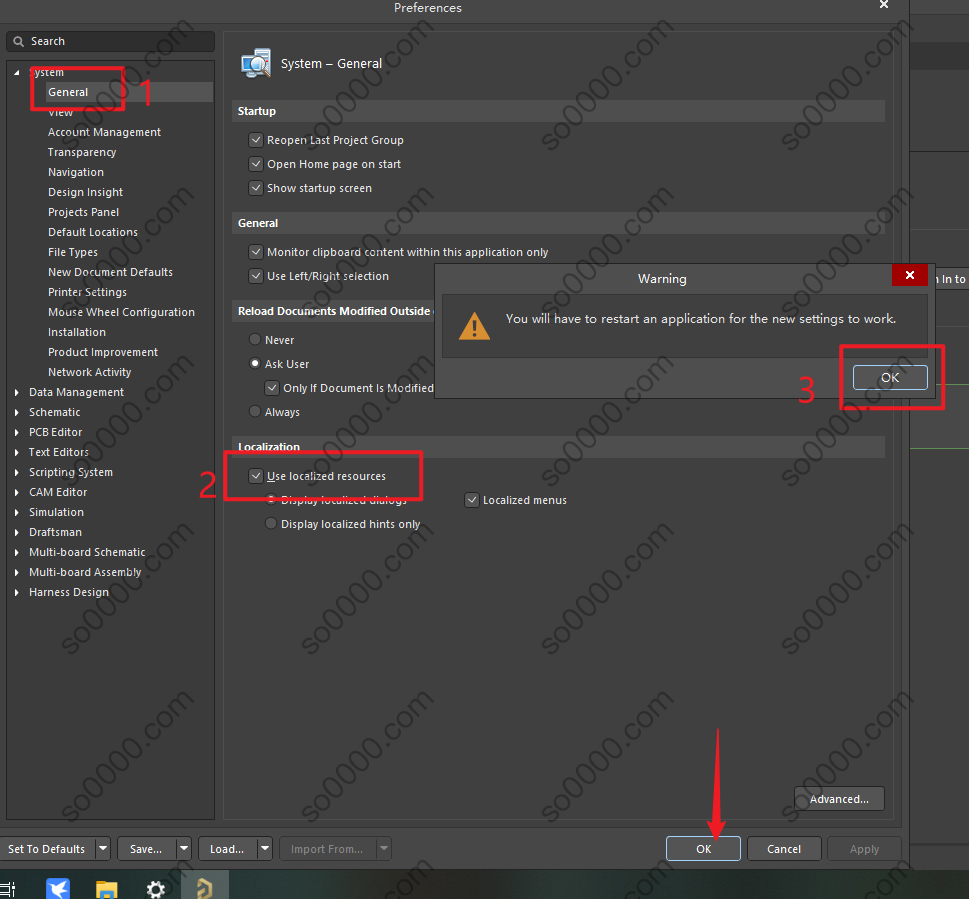Uncheck Show startup screen
Screen dimensions: 969x899
pyautogui.click(x=256, y=188)
